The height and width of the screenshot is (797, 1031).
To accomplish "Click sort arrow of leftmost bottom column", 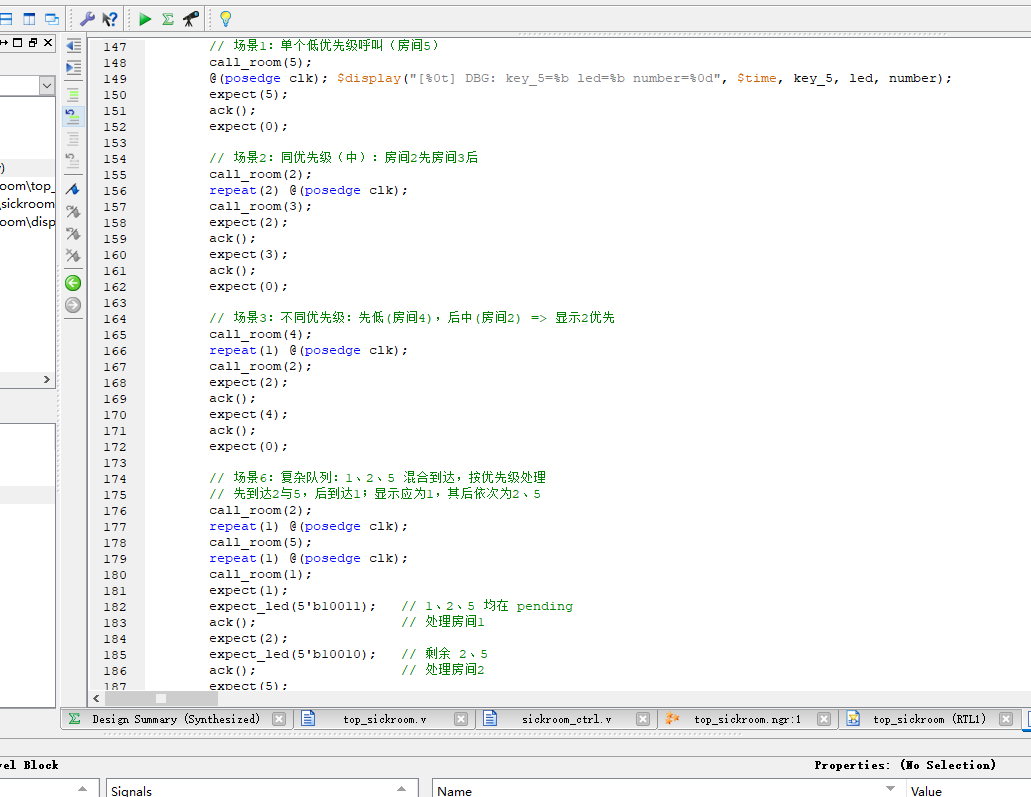I will (x=82, y=788).
